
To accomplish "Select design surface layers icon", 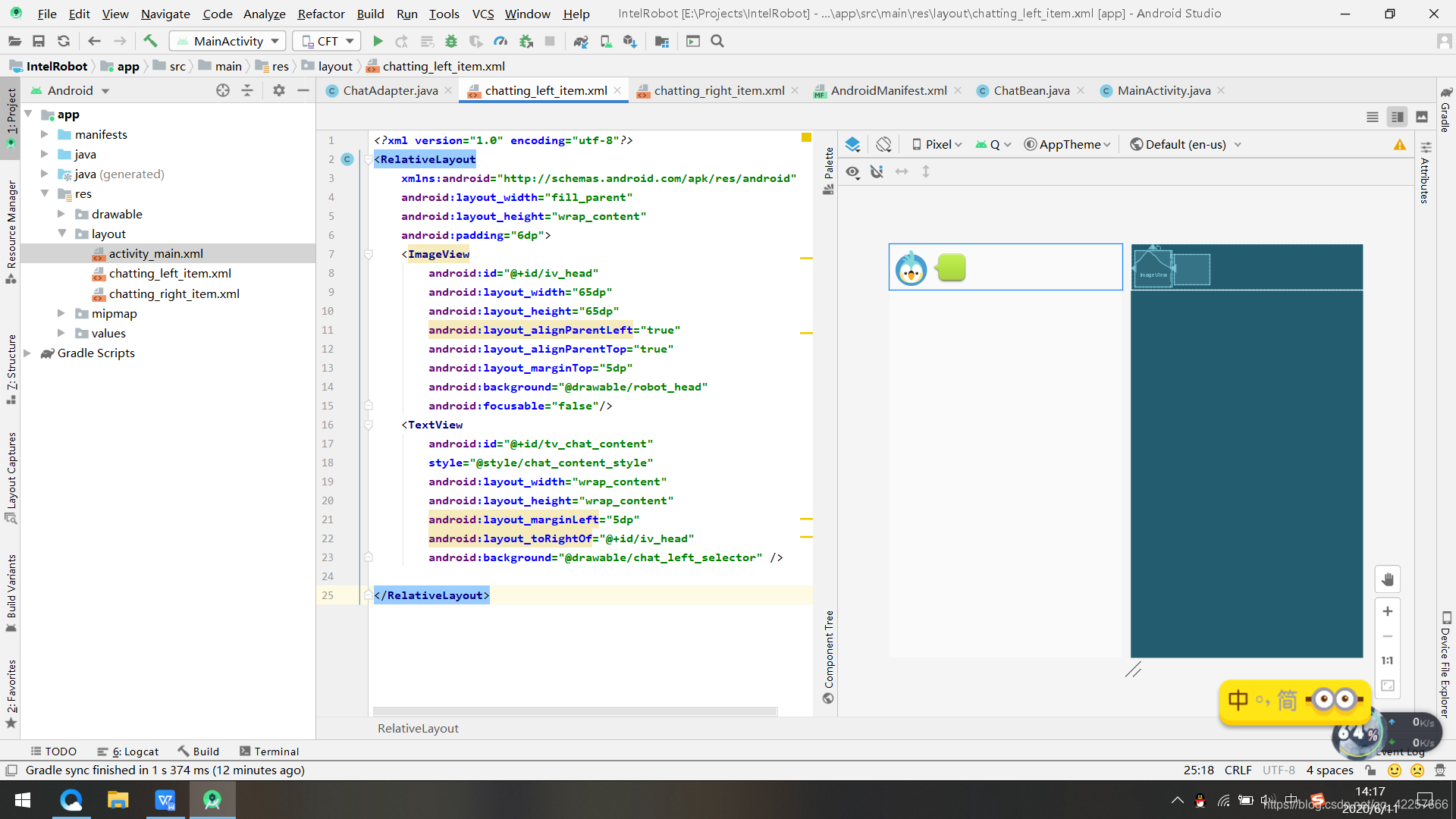I will click(x=852, y=144).
